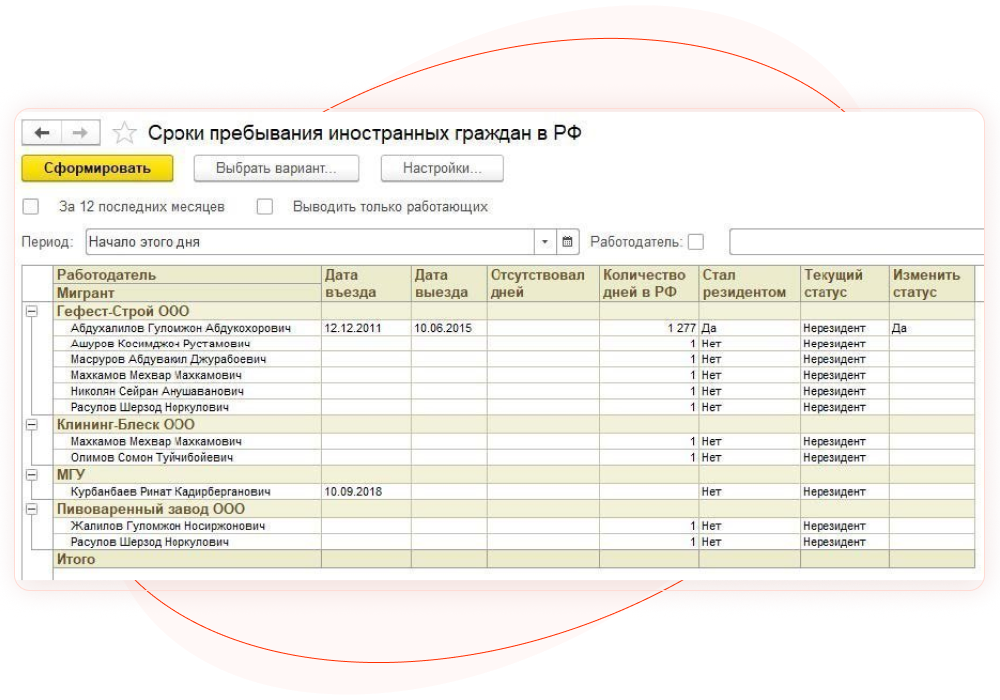The height and width of the screenshot is (700, 1000).
Task: Click the back navigation arrow
Action: point(41,132)
